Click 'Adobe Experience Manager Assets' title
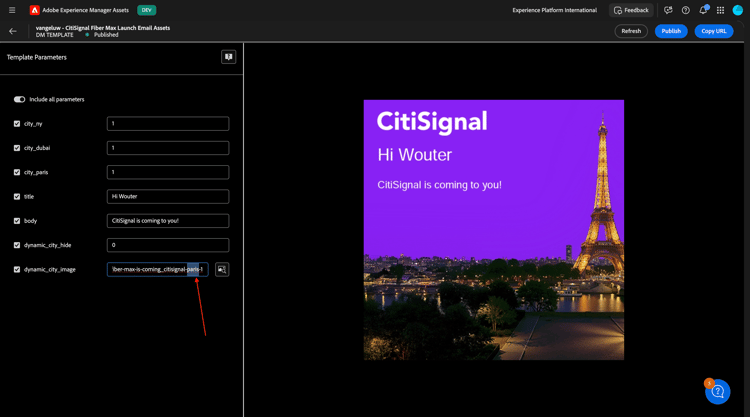Image resolution: width=750 pixels, height=417 pixels. [x=86, y=10]
